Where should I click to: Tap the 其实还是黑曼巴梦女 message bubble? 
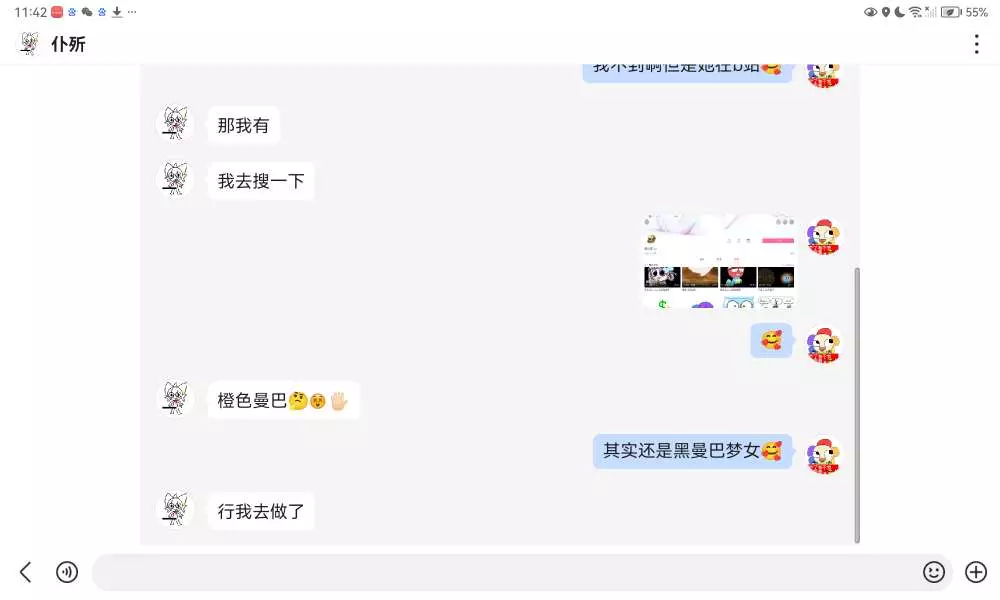[692, 451]
